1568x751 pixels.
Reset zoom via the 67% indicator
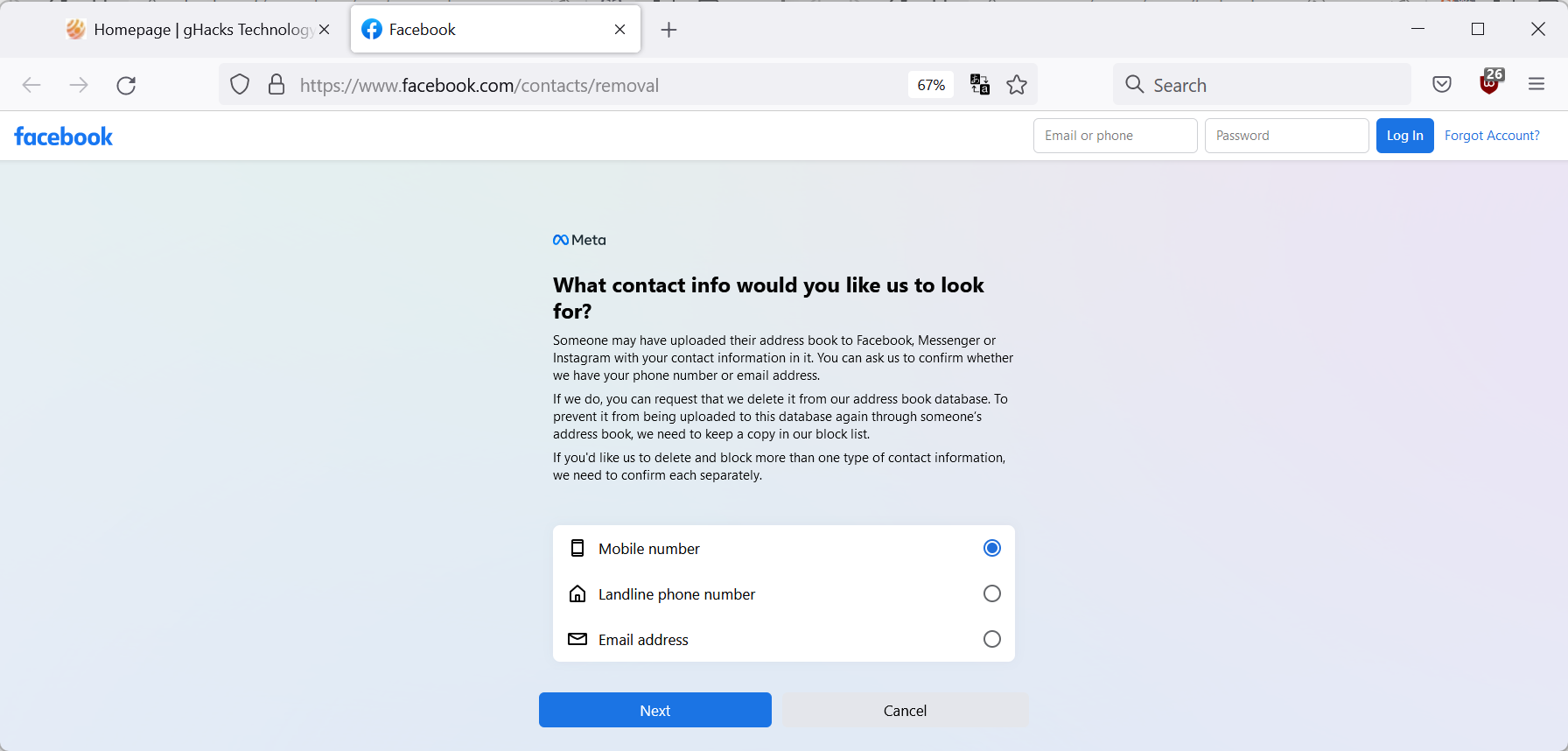coord(931,85)
